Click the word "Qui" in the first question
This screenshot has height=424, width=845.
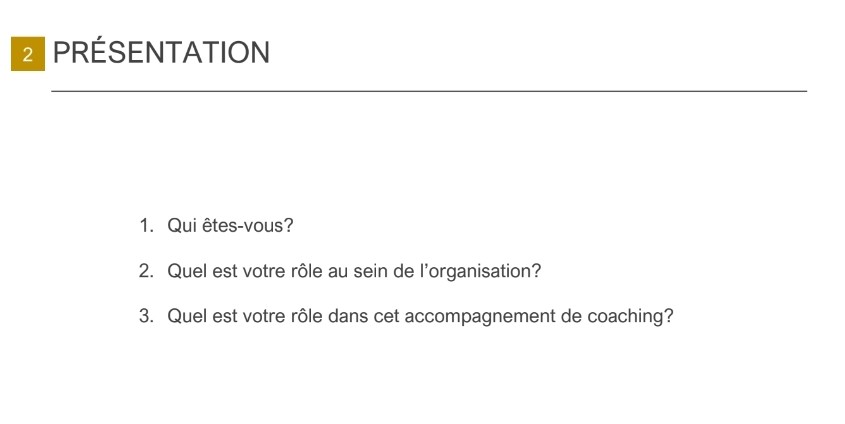182,226
